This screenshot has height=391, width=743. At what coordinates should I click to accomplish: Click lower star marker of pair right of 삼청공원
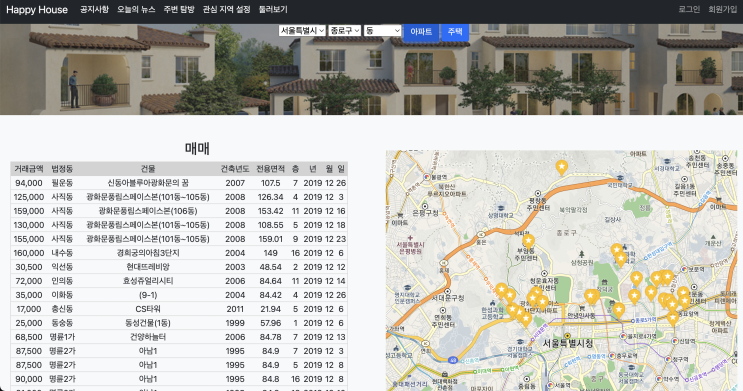tap(621, 259)
